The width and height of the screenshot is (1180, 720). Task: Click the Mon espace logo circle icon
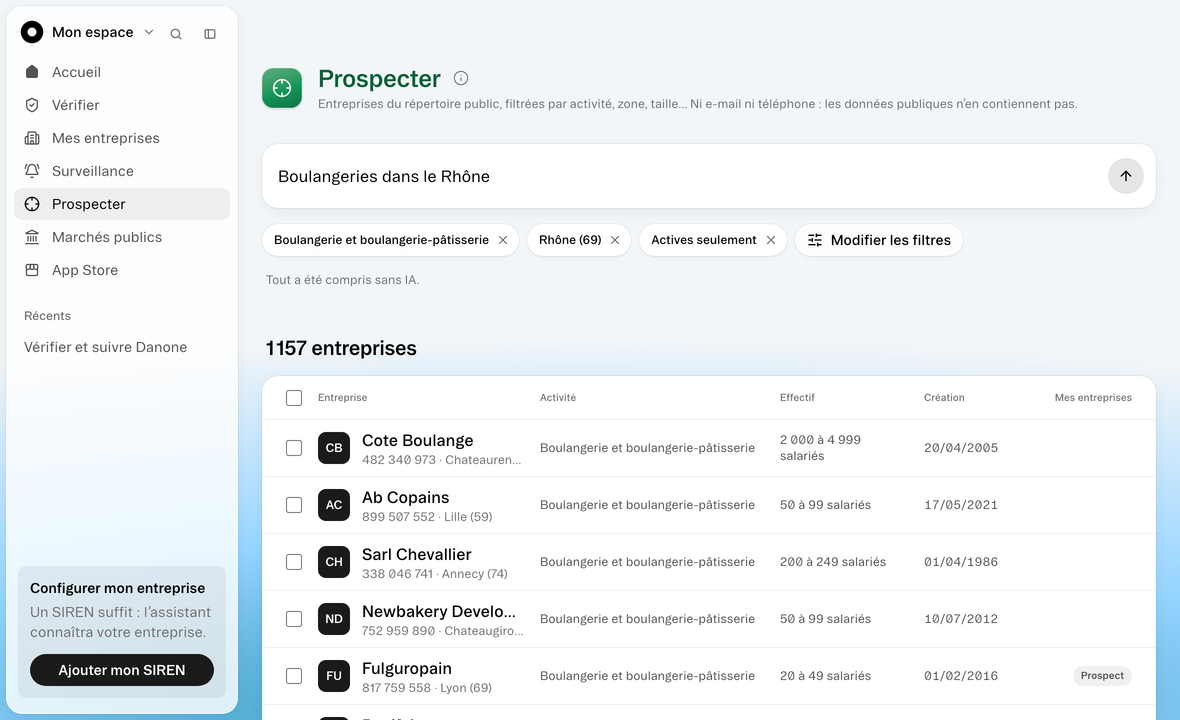32,32
